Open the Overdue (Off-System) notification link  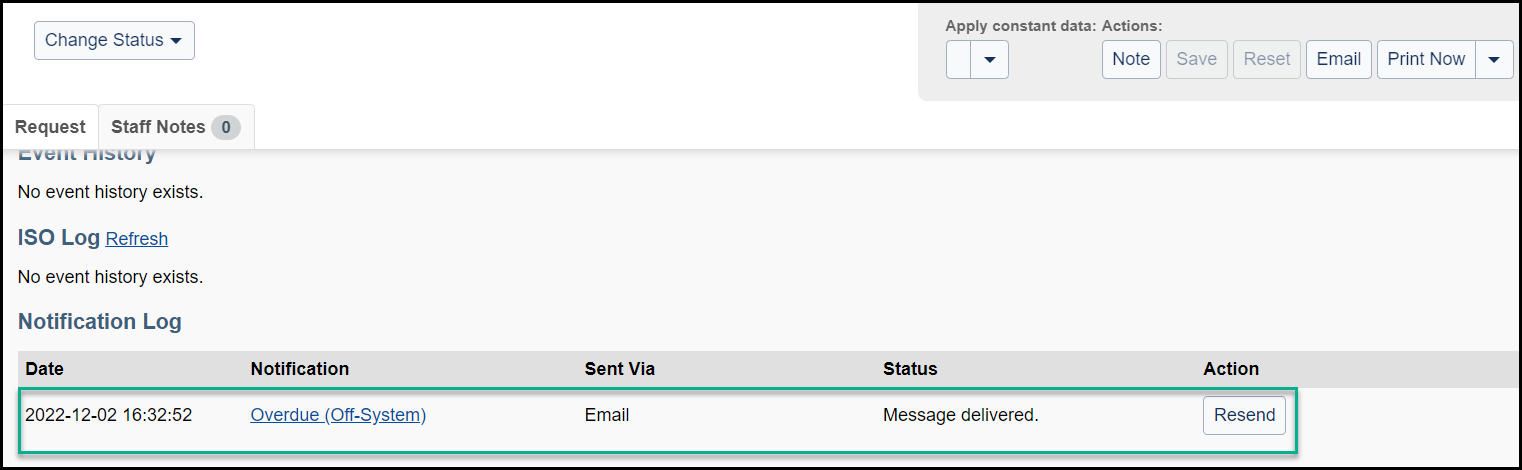[x=338, y=415]
